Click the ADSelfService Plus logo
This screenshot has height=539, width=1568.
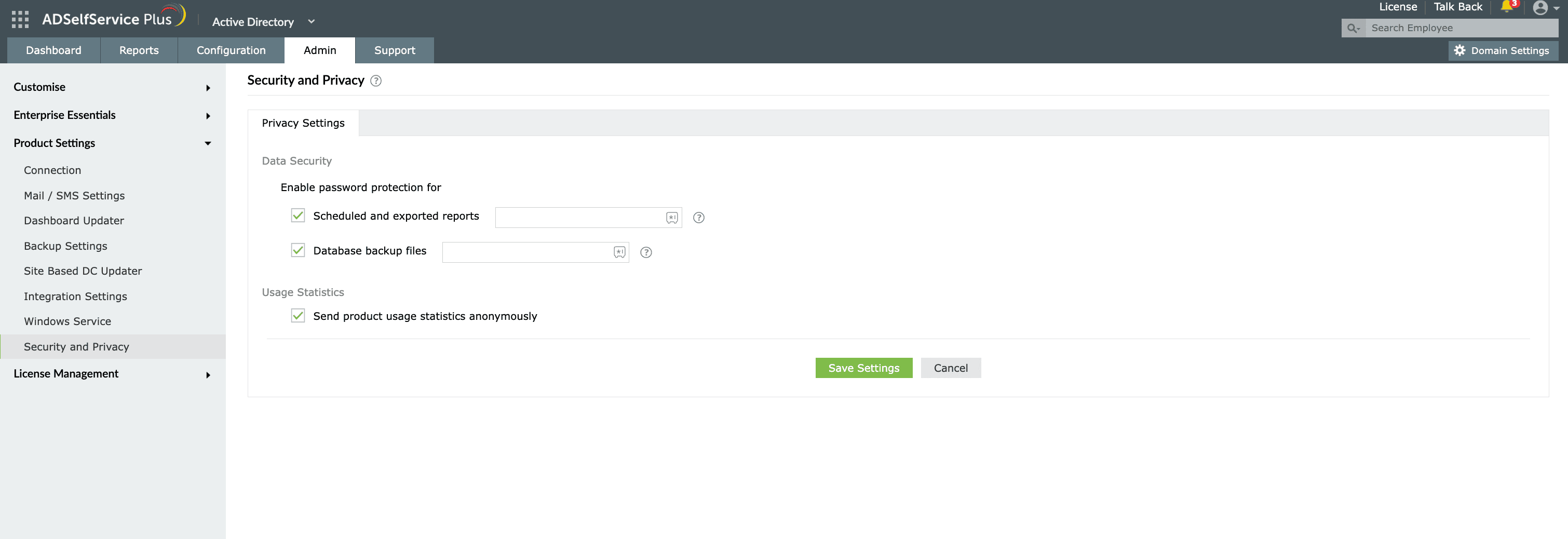[x=114, y=17]
